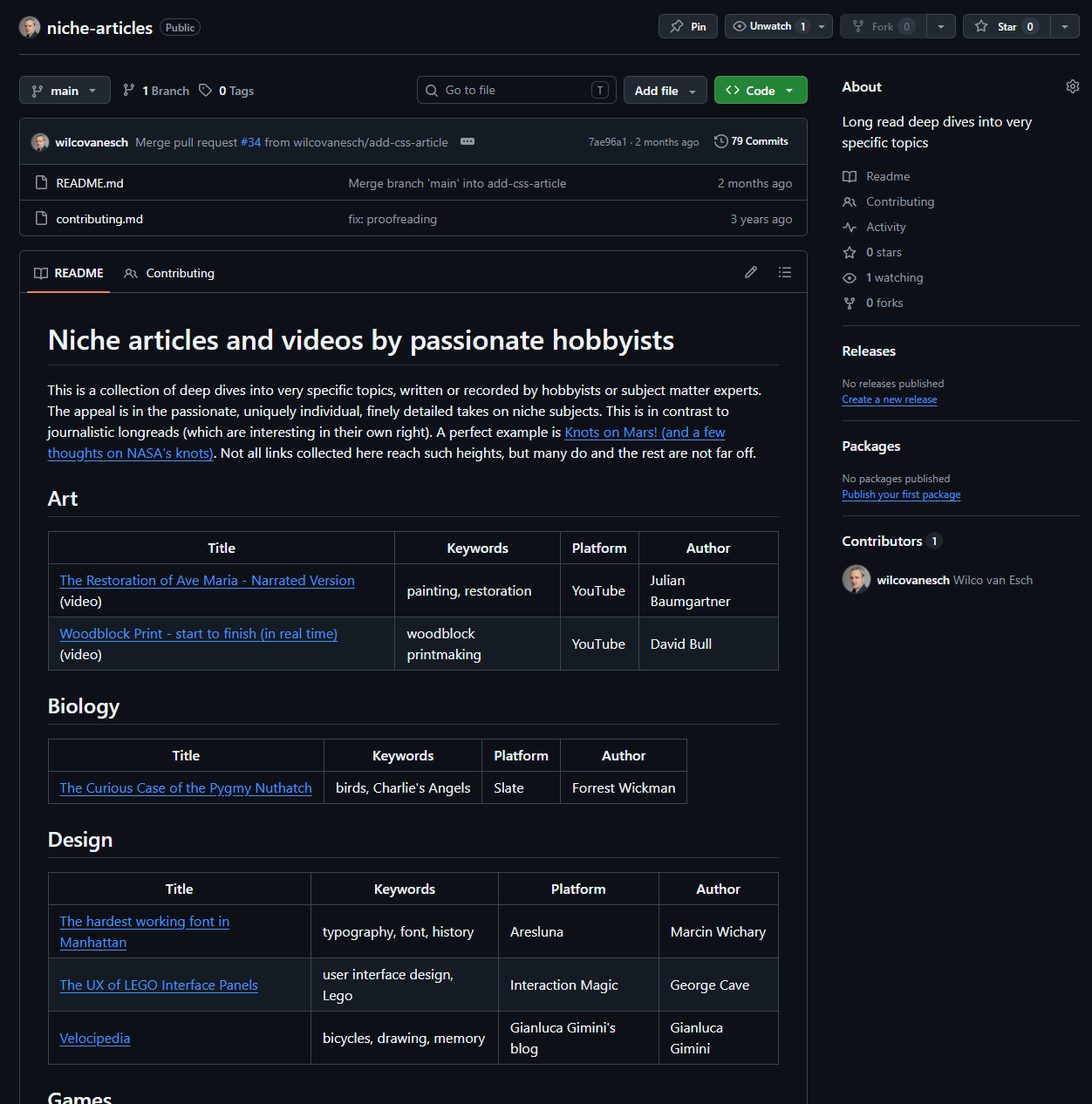
Task: Open The hardest working font in Manhattan
Action: [145, 932]
